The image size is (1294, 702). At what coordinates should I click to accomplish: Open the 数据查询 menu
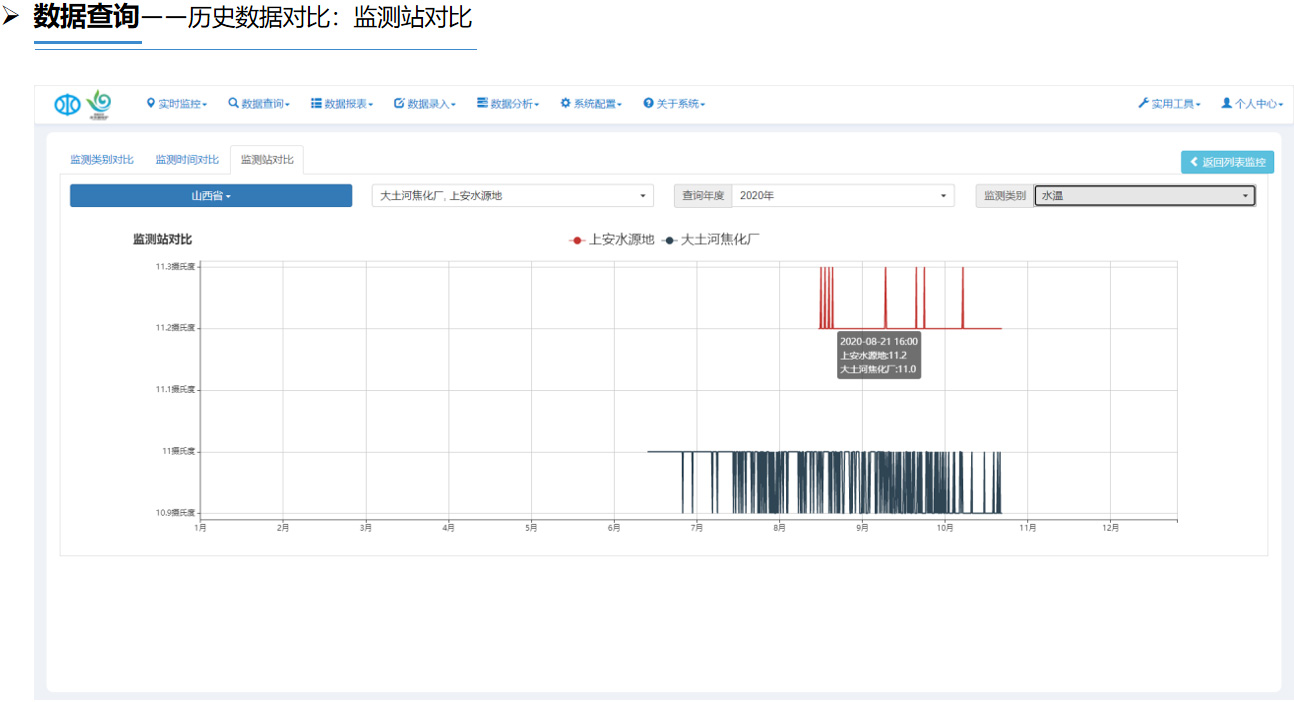[x=259, y=104]
